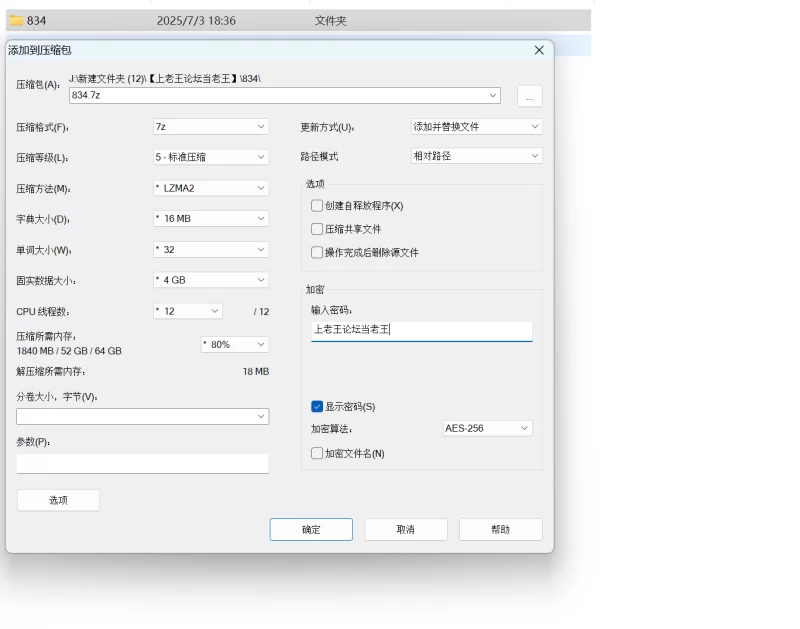Enable 压缩共享文件 checkbox
Screen dimensions: 800x629
pyautogui.click(x=317, y=229)
